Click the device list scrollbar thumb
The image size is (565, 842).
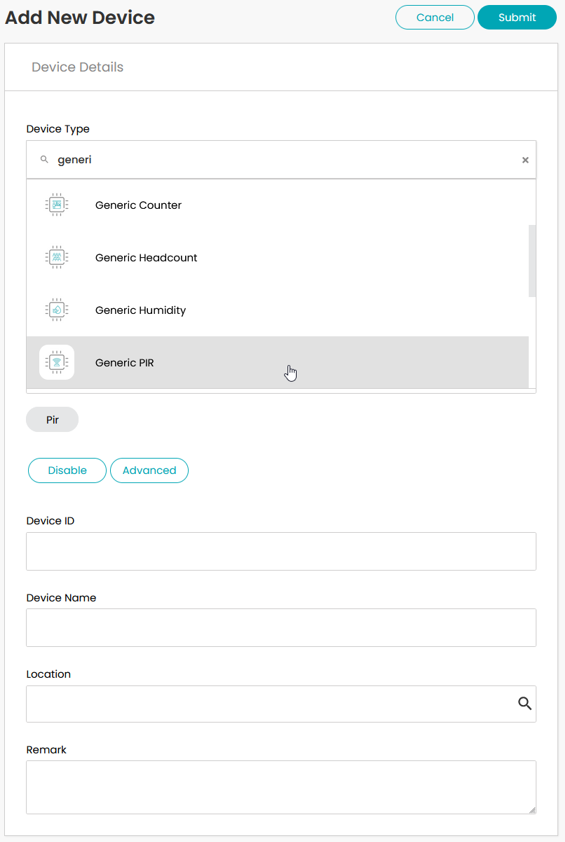[532, 261]
